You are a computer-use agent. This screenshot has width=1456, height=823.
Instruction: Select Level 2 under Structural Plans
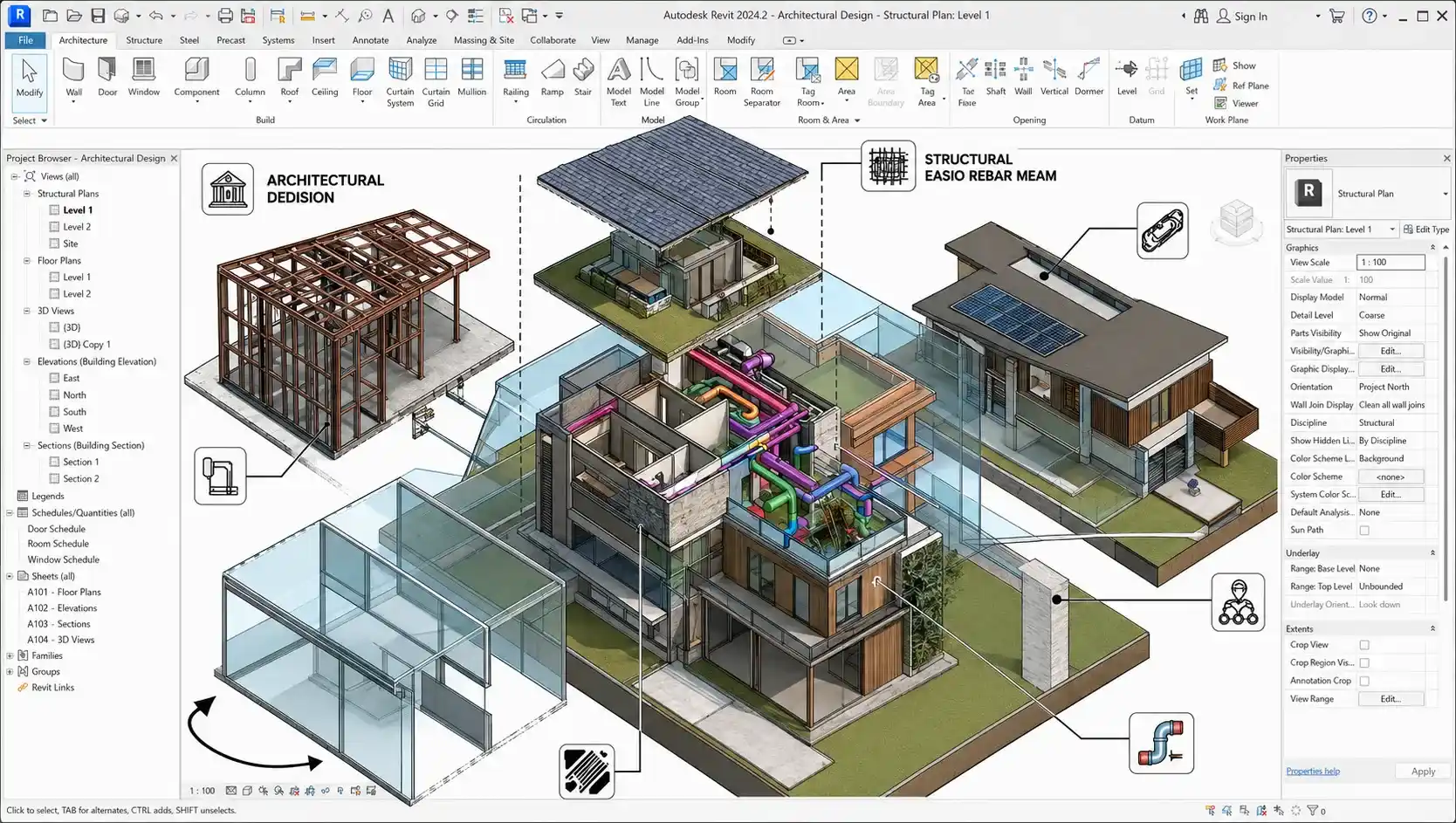pyautogui.click(x=76, y=227)
